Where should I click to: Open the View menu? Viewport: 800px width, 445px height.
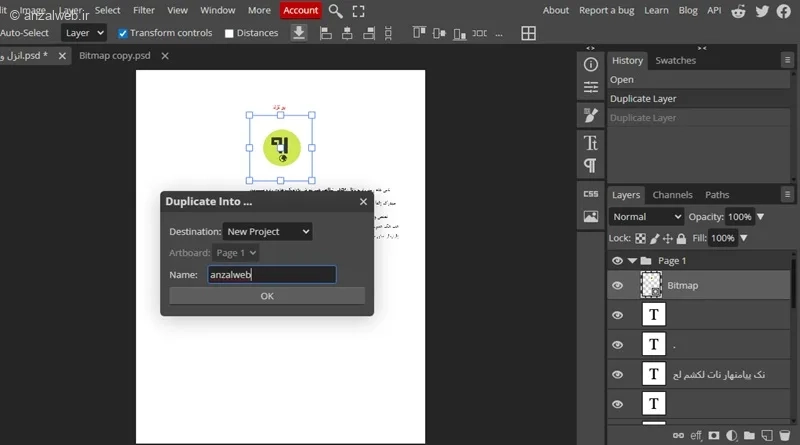coord(178,10)
